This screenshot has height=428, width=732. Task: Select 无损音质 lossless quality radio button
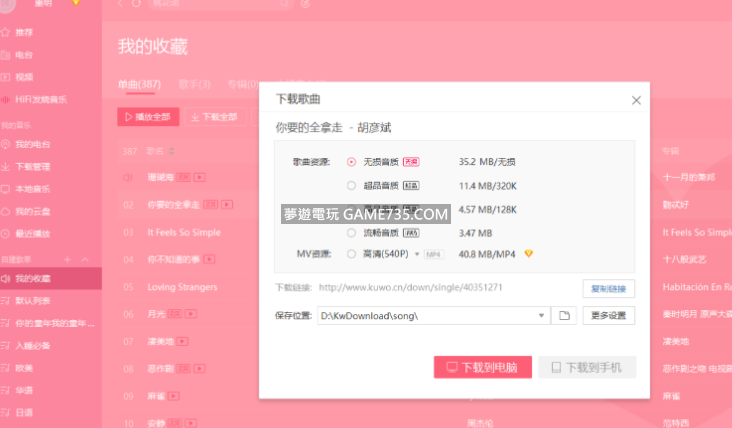tap(351, 161)
